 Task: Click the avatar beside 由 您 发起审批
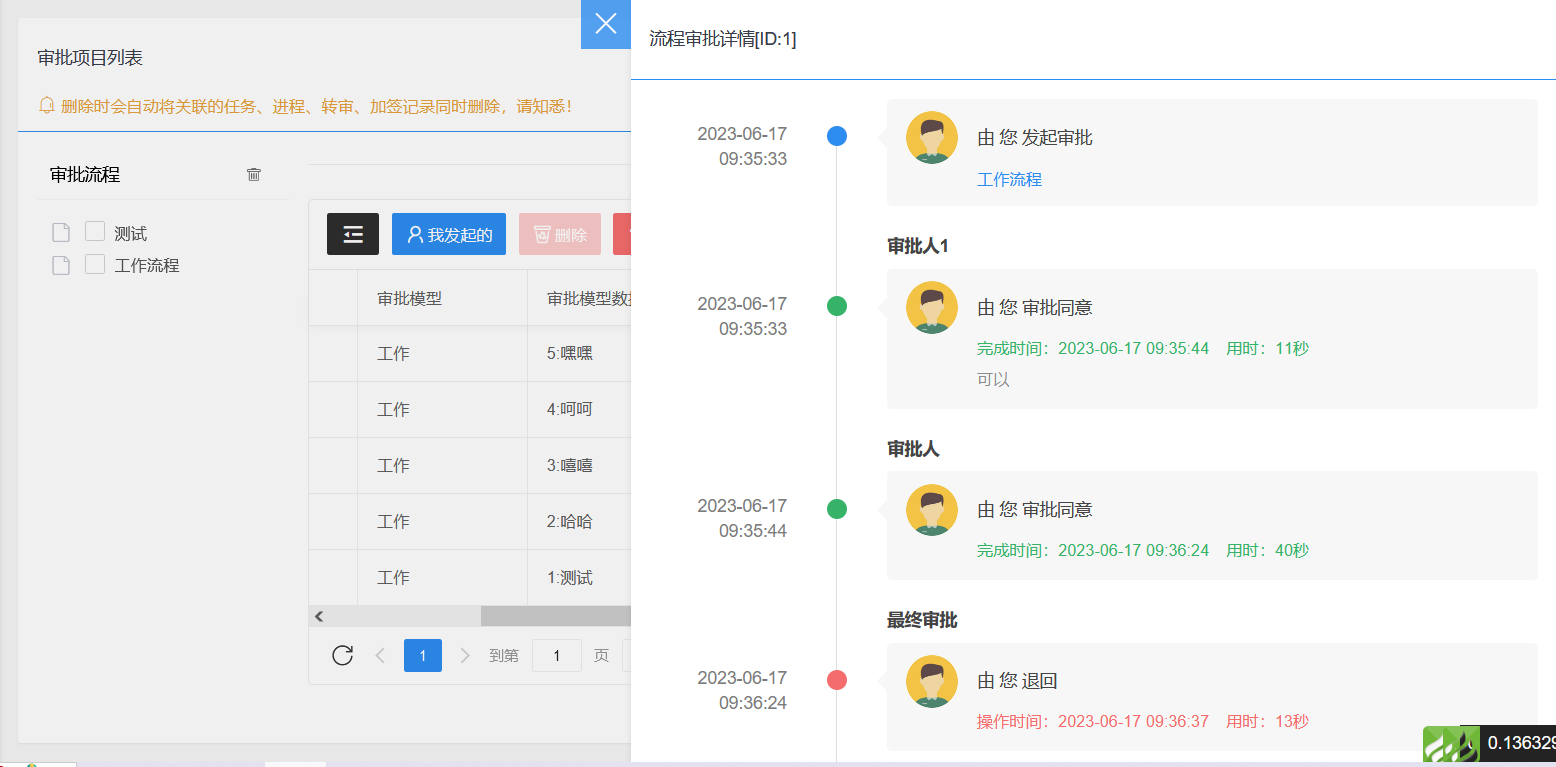(x=931, y=137)
